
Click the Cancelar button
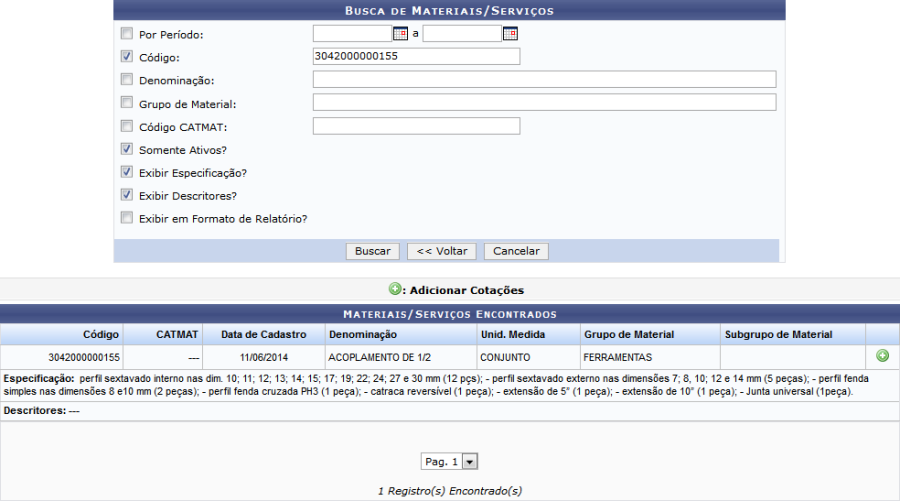click(x=517, y=251)
